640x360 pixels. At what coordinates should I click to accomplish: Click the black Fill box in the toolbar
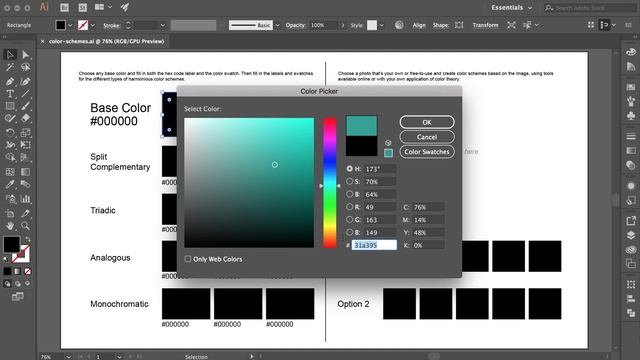tap(11, 244)
